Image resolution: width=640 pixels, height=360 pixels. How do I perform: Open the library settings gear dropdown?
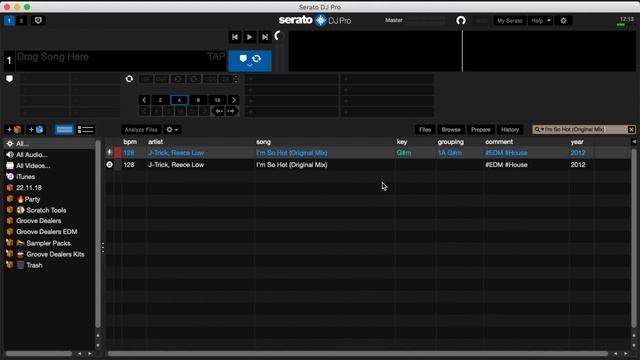(172, 130)
